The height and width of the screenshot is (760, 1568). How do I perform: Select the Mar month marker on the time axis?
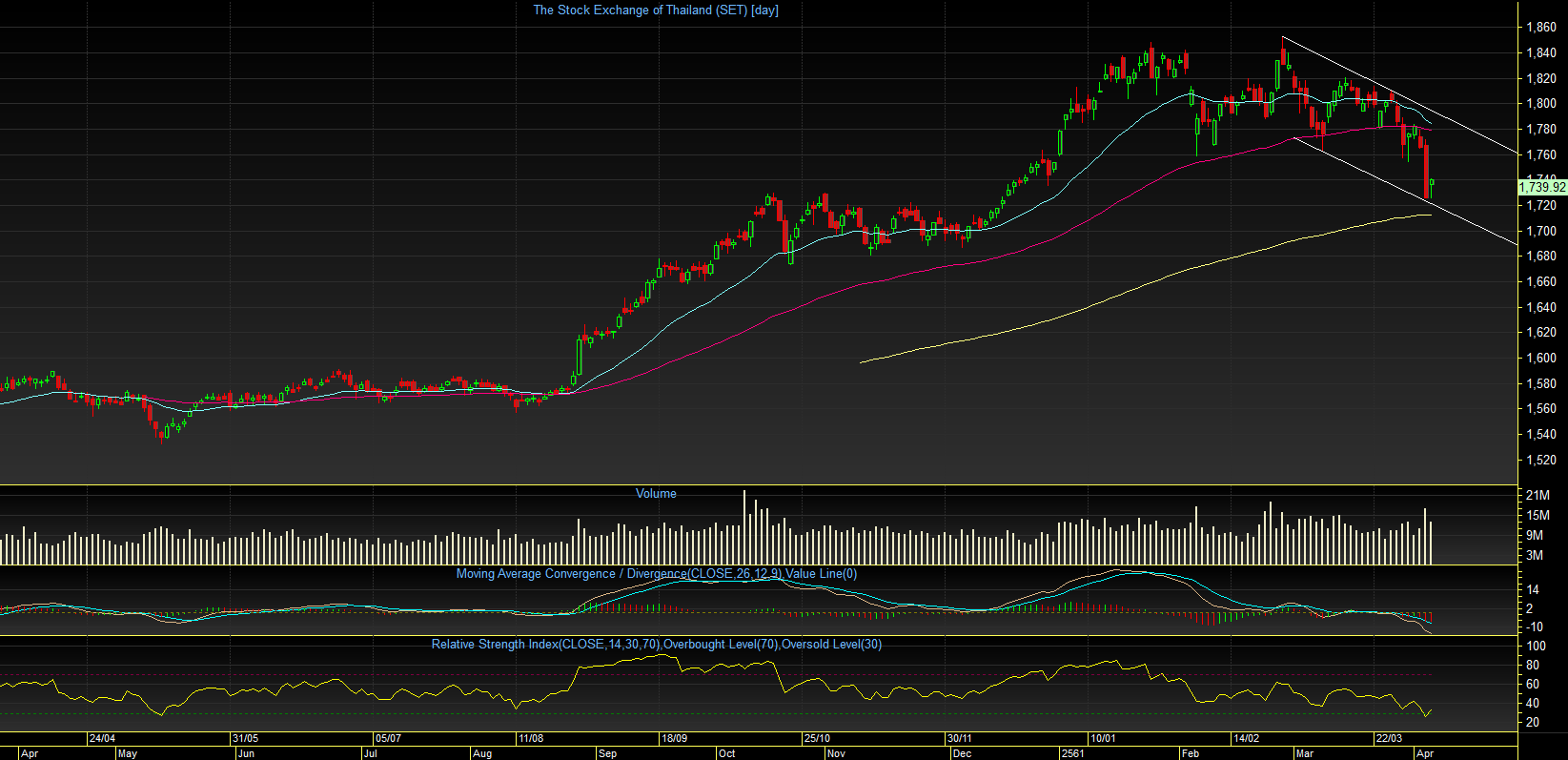[1305, 753]
